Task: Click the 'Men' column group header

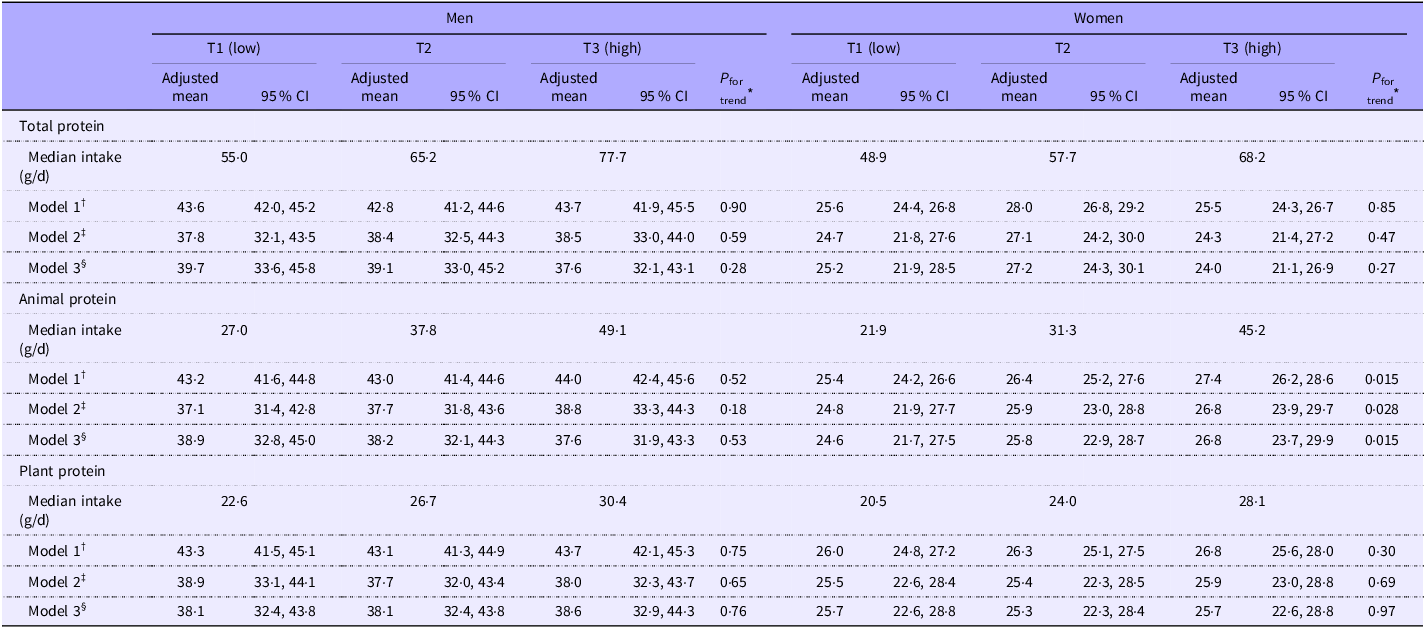Action: pyautogui.click(x=460, y=18)
